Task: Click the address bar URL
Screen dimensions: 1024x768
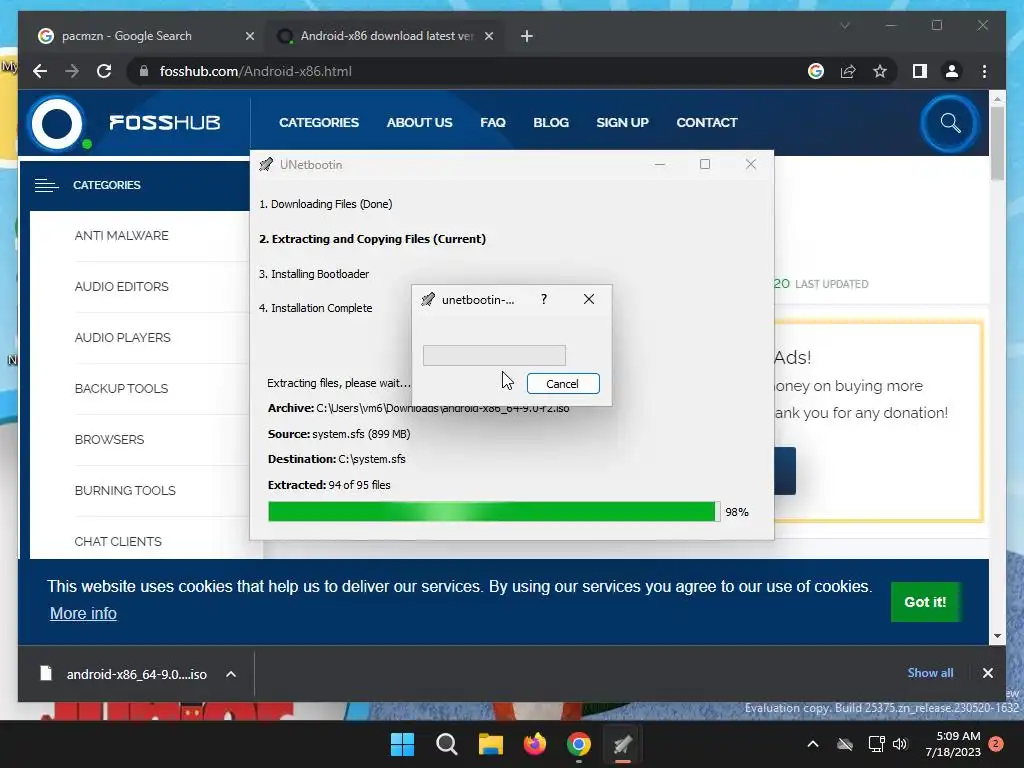Action: (x=255, y=71)
